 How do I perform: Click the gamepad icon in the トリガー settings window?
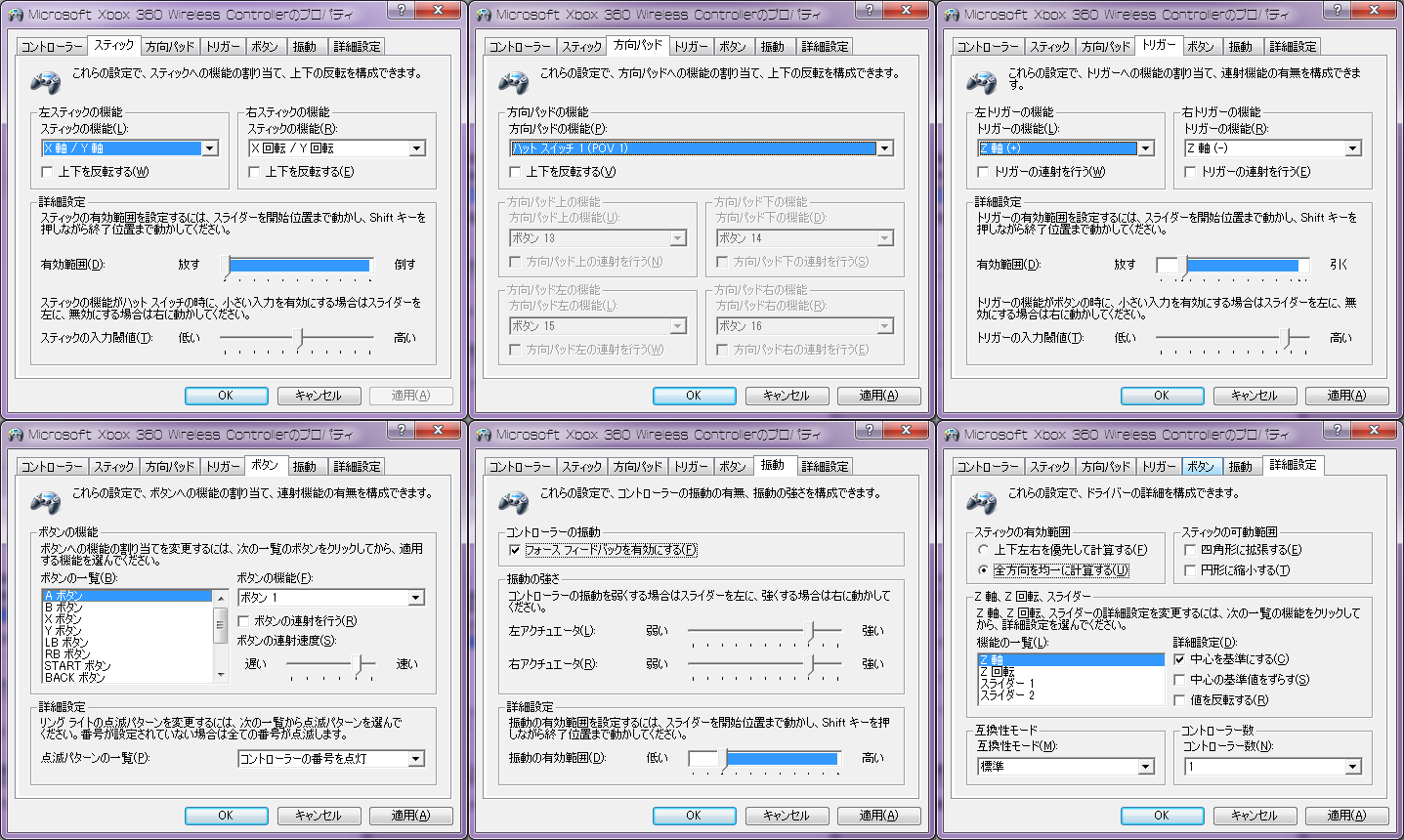tap(981, 82)
